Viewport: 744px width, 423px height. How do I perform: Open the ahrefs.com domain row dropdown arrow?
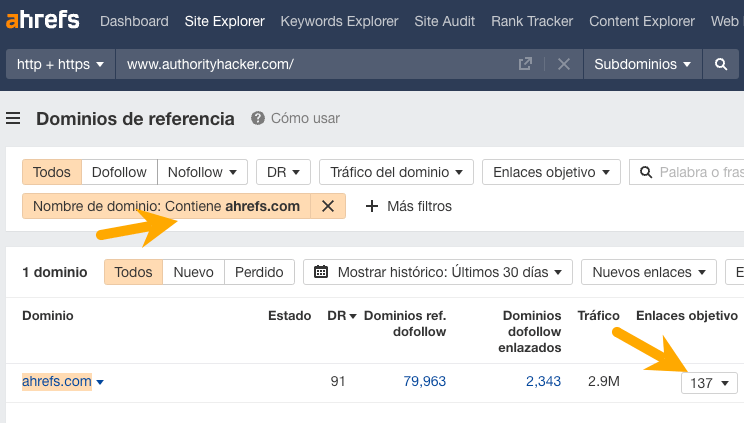coord(100,382)
